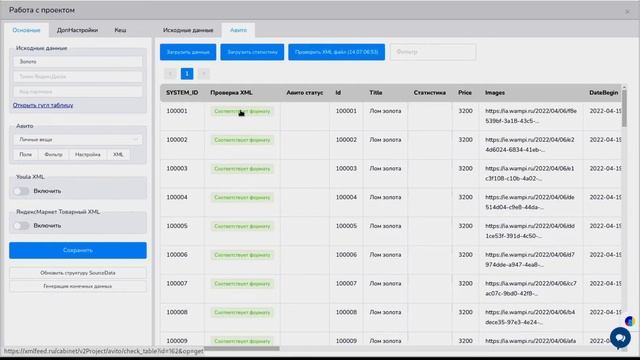This screenshot has width=640, height=360.
Task: Click the DateBegin value in row 100003
Action: [605, 169]
